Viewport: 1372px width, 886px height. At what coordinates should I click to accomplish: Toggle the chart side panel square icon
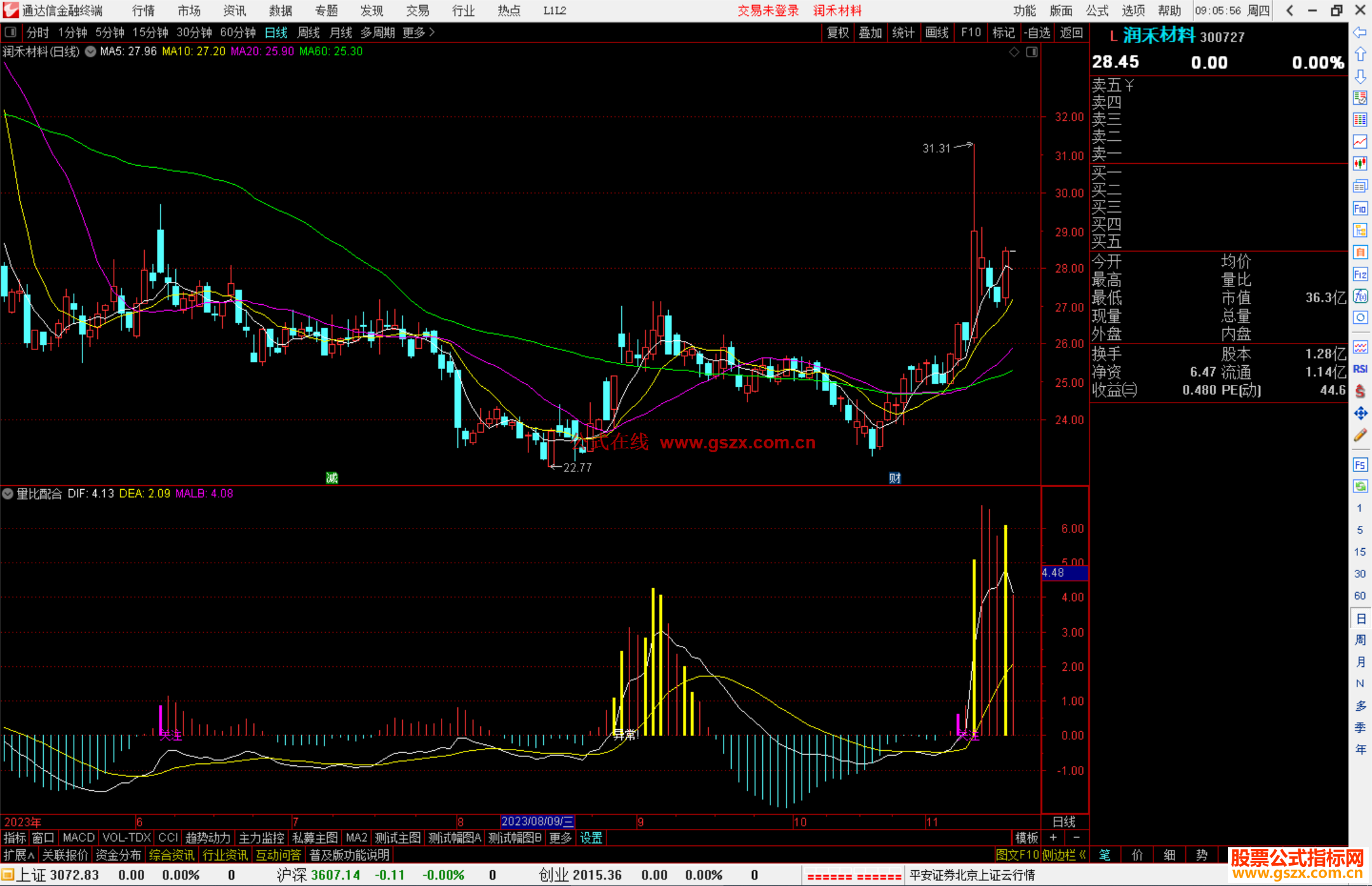pyautogui.click(x=1032, y=52)
